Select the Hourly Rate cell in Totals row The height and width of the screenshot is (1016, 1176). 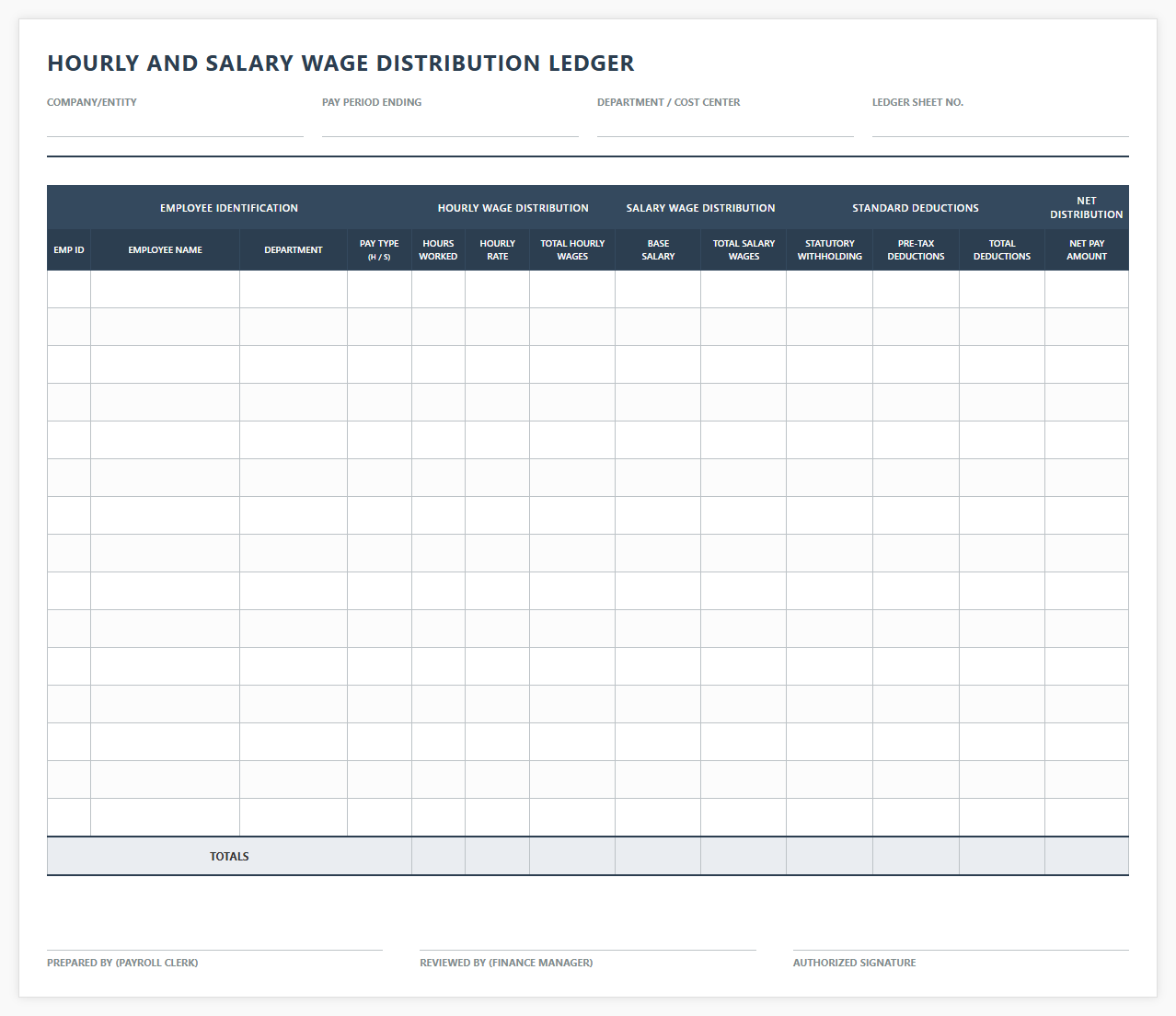(497, 856)
